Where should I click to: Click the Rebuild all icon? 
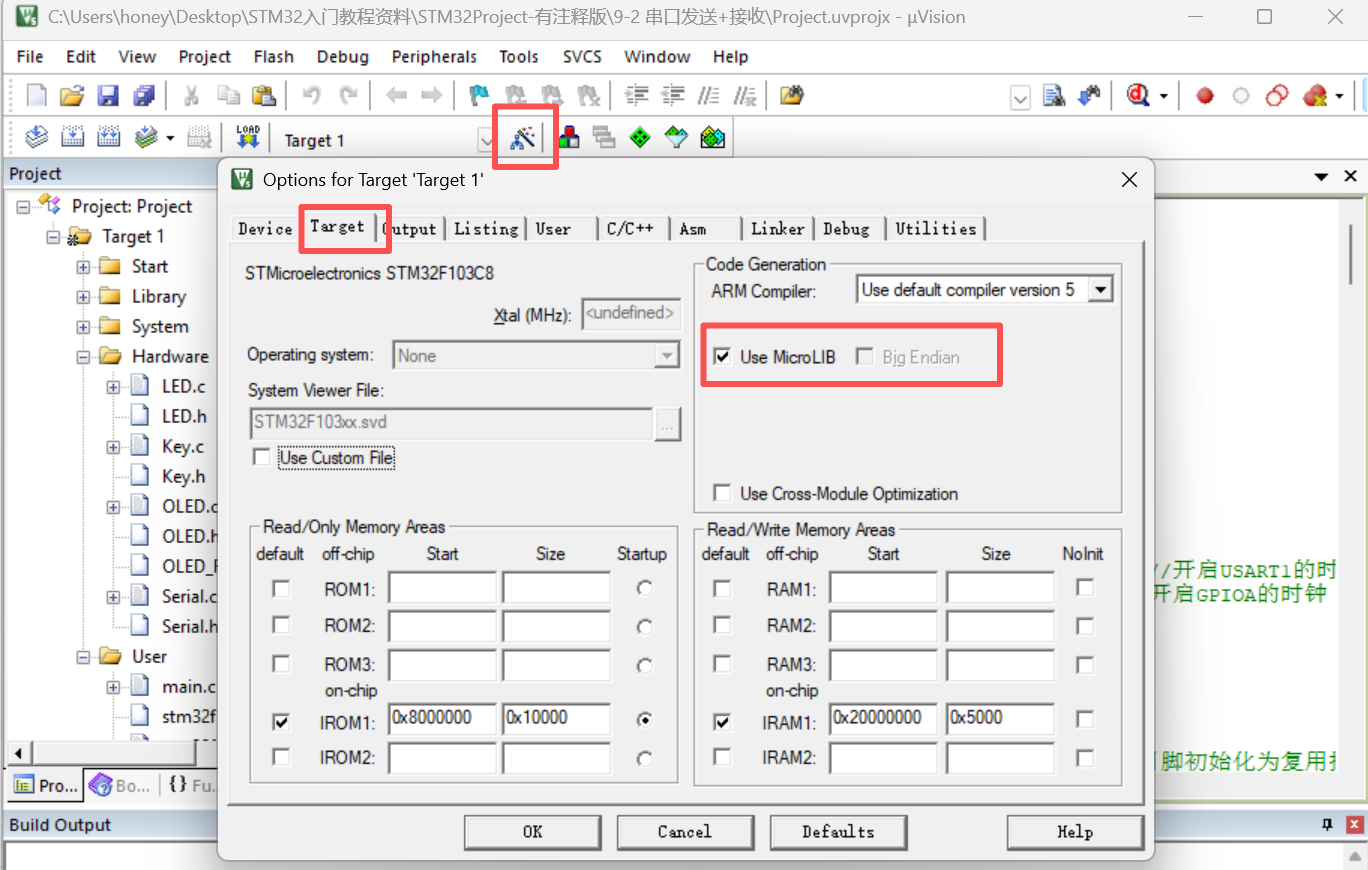[109, 137]
